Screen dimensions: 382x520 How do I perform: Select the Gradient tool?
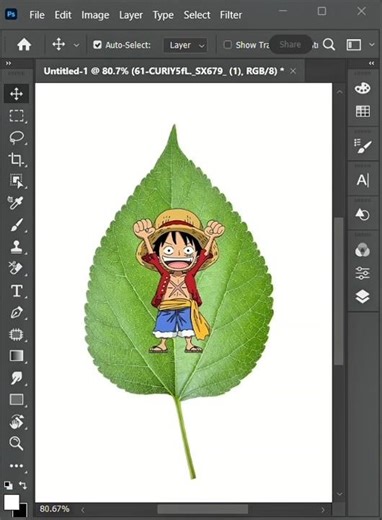[16, 356]
